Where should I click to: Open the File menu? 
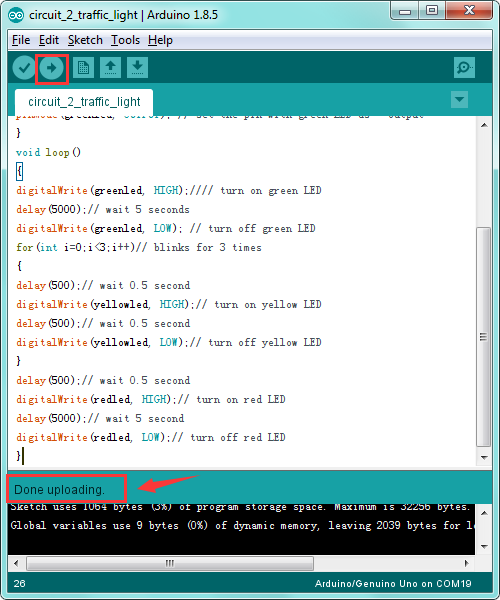tap(21, 40)
